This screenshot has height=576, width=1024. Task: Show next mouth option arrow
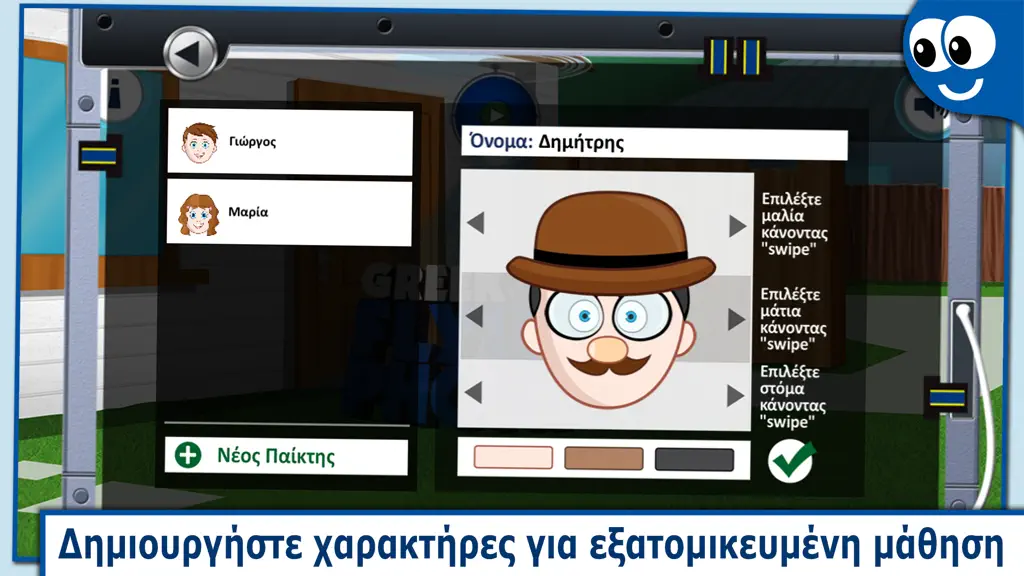point(735,396)
